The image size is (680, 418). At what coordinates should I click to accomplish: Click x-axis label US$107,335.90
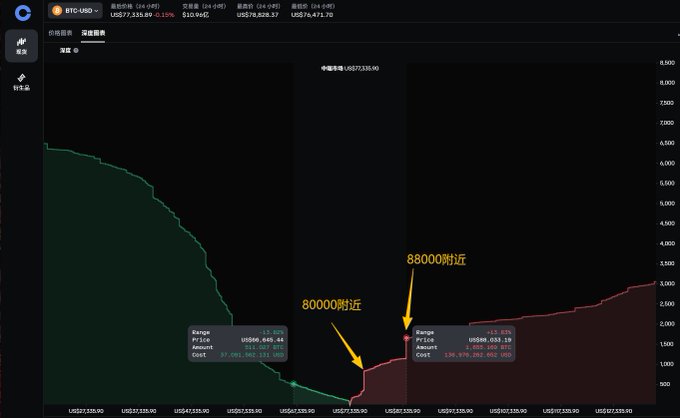pyautogui.click(x=508, y=411)
